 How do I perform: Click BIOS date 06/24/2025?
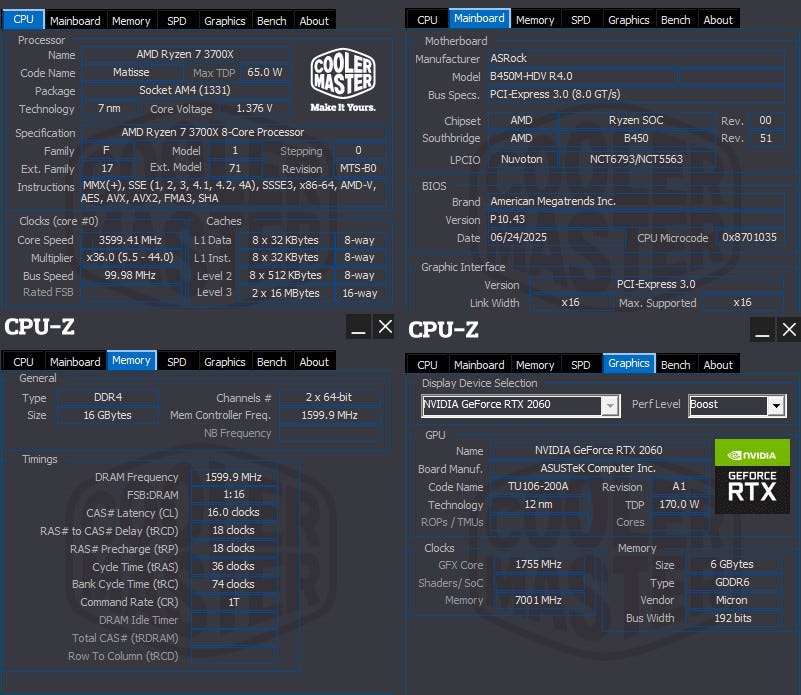(x=556, y=238)
